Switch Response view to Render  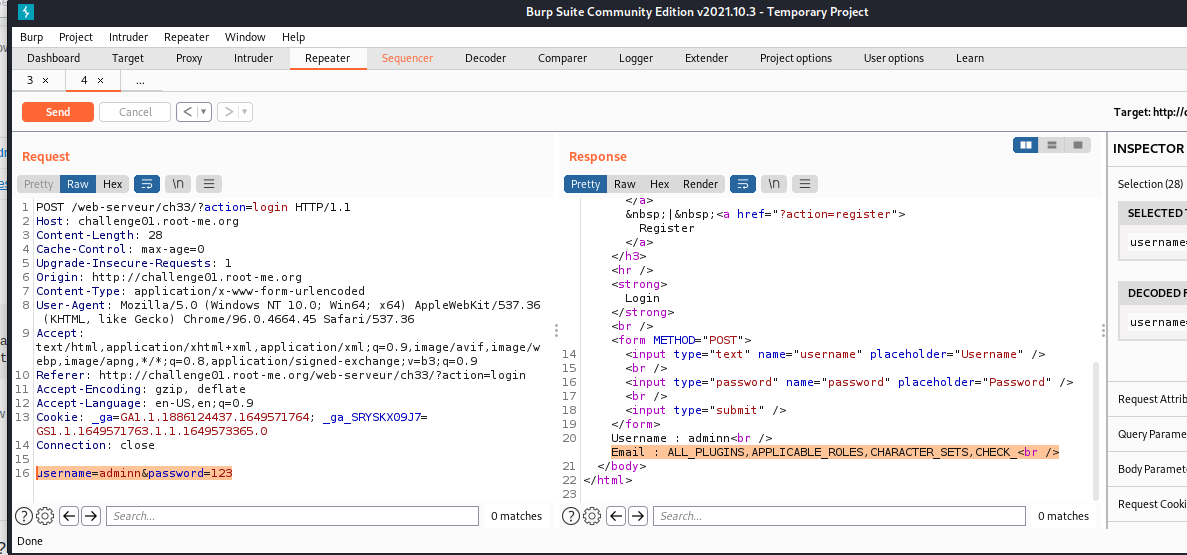click(700, 184)
